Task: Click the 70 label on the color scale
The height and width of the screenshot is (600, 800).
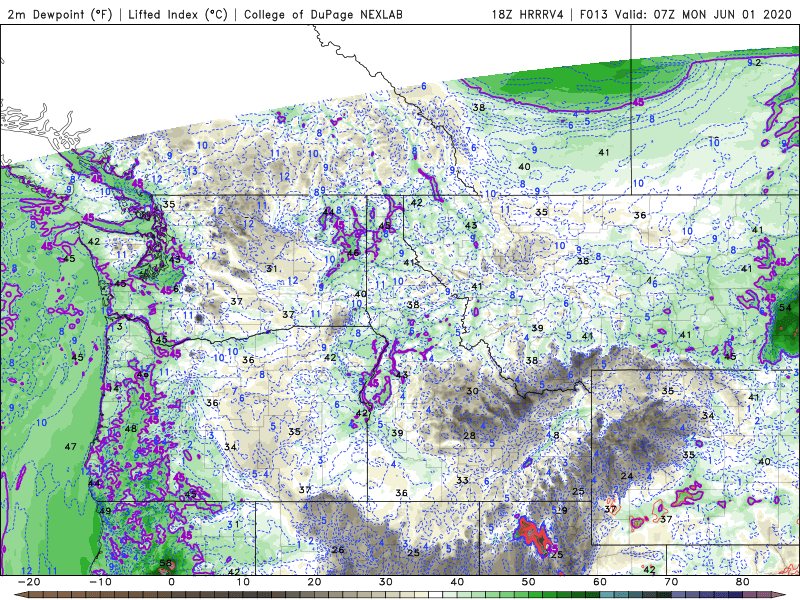Action: [671, 582]
